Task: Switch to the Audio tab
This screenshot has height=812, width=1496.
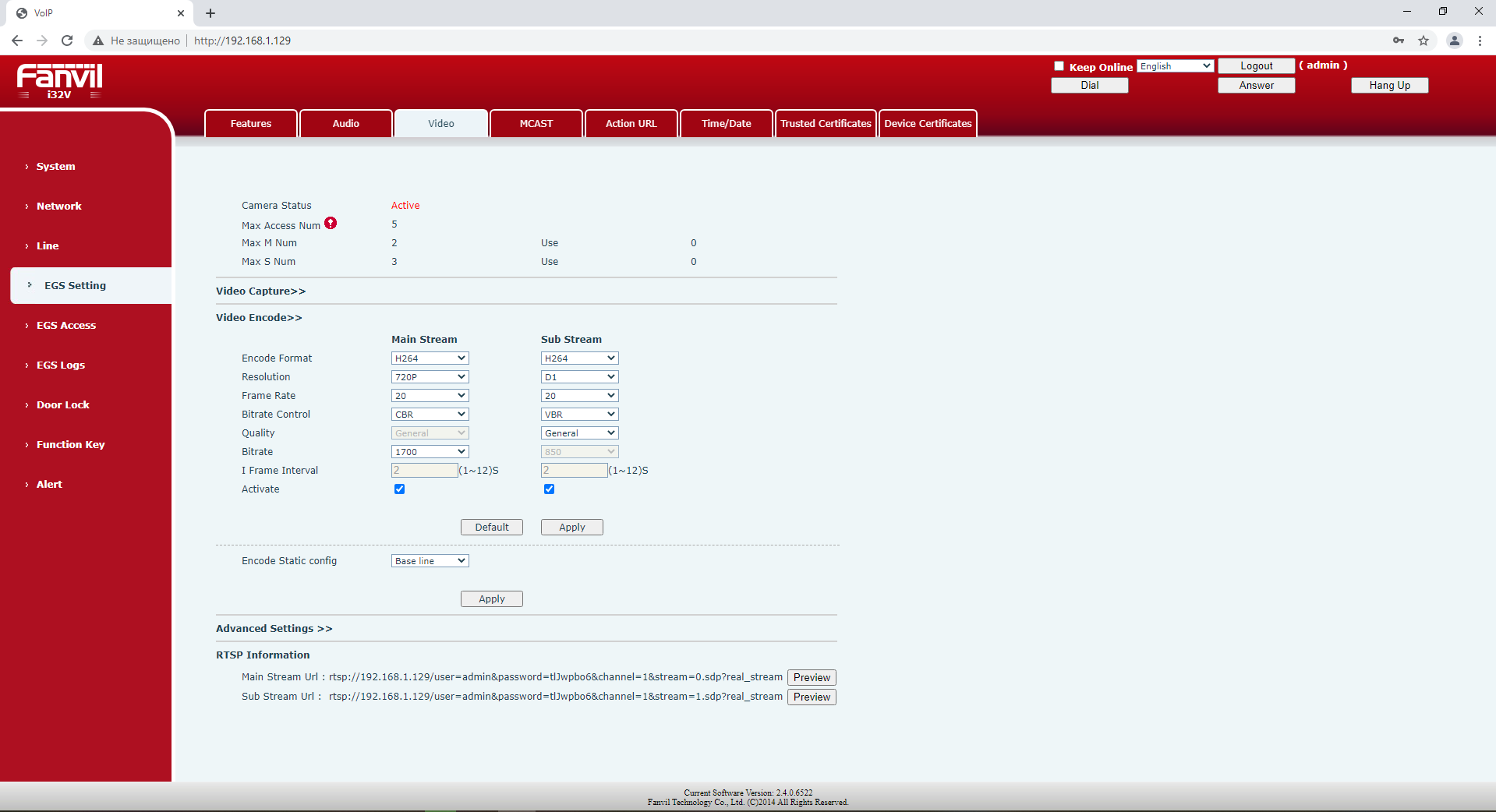Action: (345, 124)
